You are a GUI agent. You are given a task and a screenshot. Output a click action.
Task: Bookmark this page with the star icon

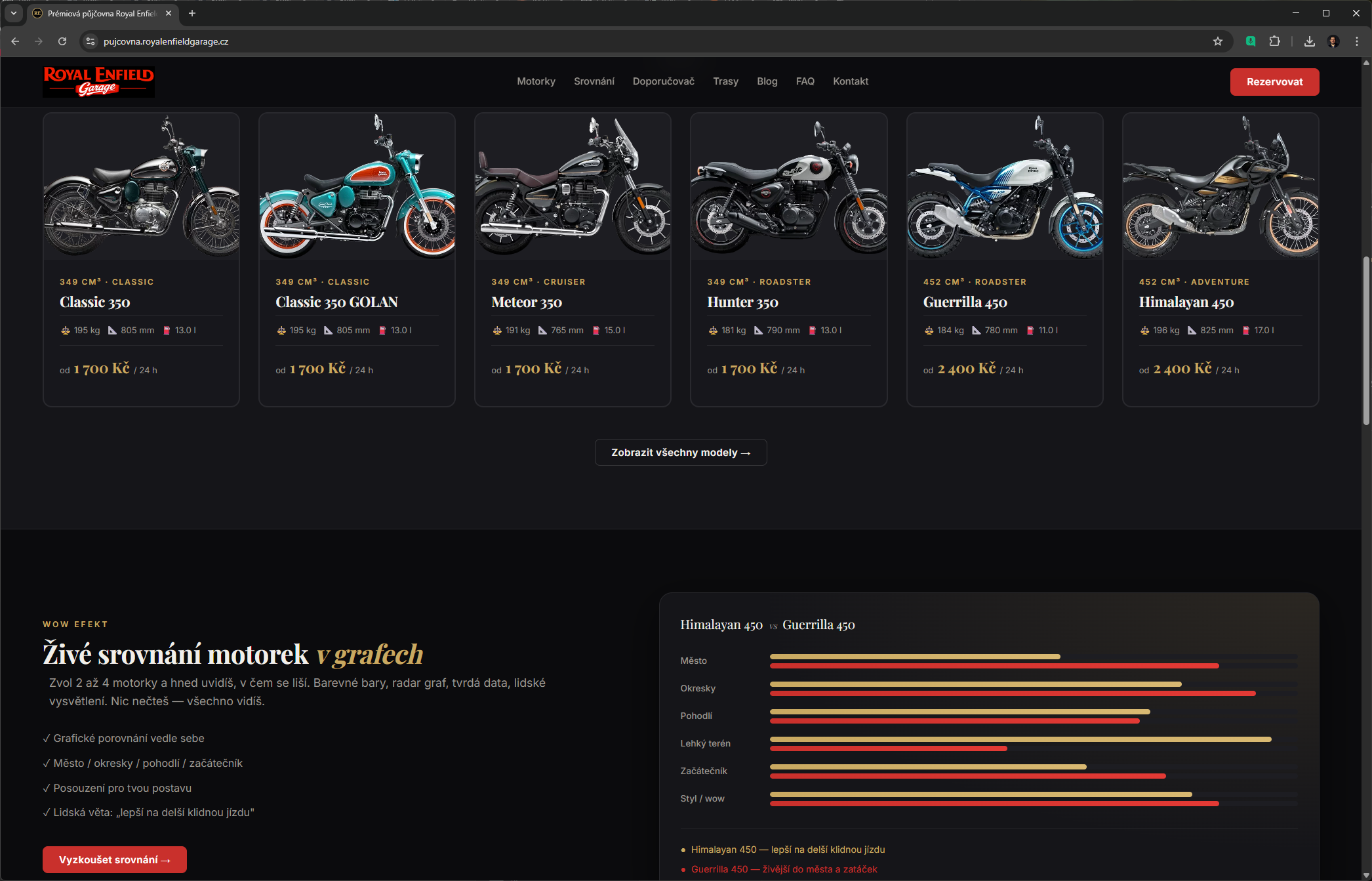(x=1218, y=41)
